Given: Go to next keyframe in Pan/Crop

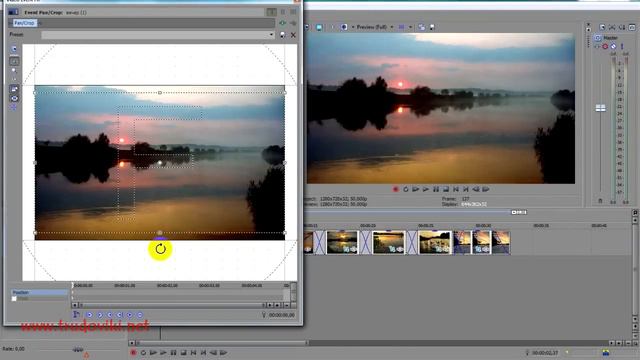Looking at the screenshot, I should 109,315.
